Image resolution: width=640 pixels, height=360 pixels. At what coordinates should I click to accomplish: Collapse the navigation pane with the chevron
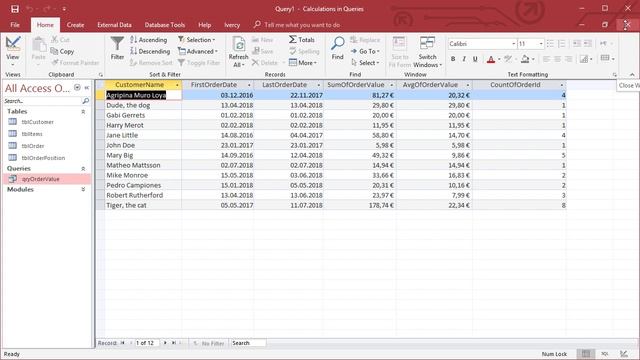point(87,88)
